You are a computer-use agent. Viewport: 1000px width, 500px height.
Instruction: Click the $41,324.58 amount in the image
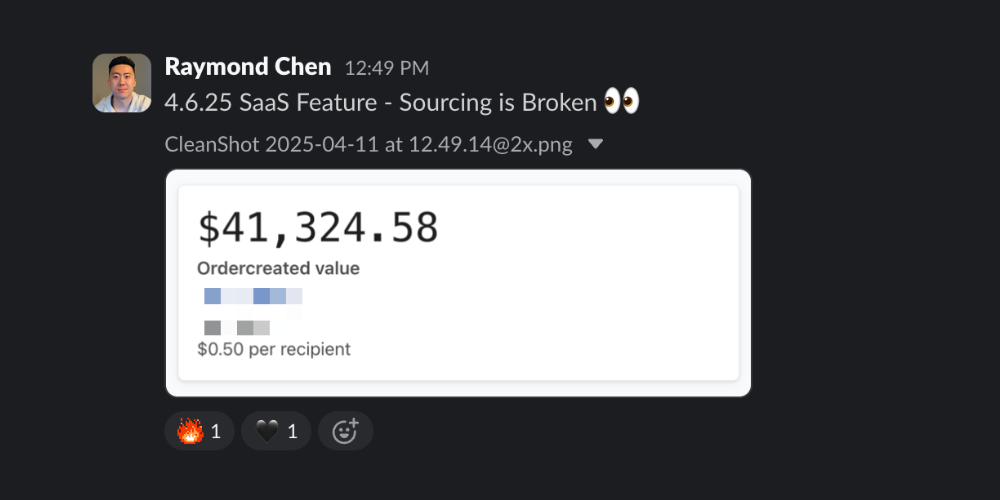click(318, 228)
